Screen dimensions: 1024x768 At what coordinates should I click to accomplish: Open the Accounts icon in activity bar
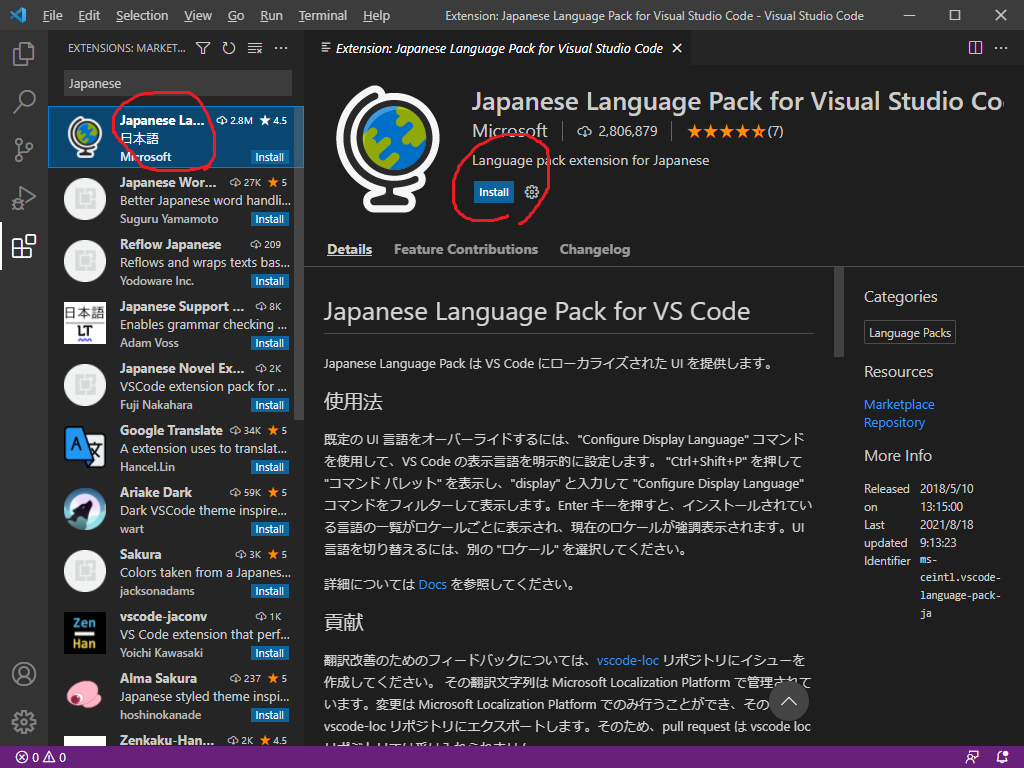[x=24, y=674]
